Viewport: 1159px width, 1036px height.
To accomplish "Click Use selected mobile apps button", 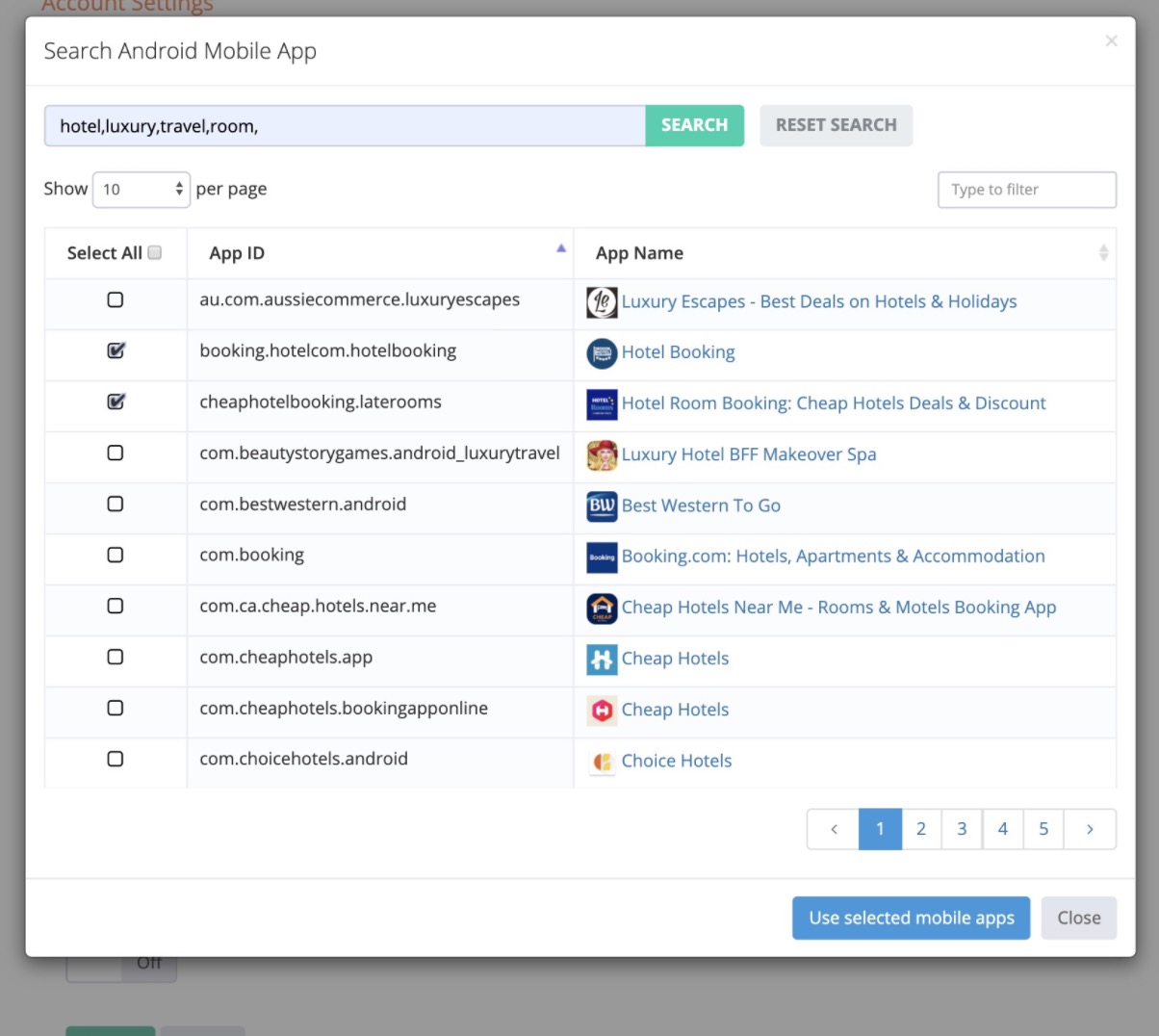I will (911, 919).
